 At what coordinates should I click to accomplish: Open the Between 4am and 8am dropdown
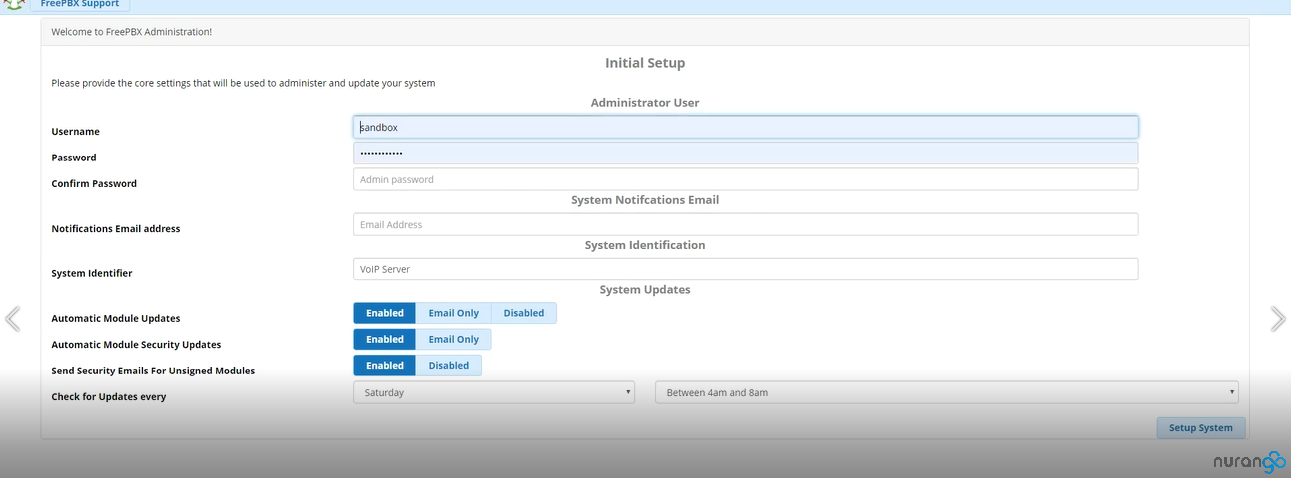point(947,392)
